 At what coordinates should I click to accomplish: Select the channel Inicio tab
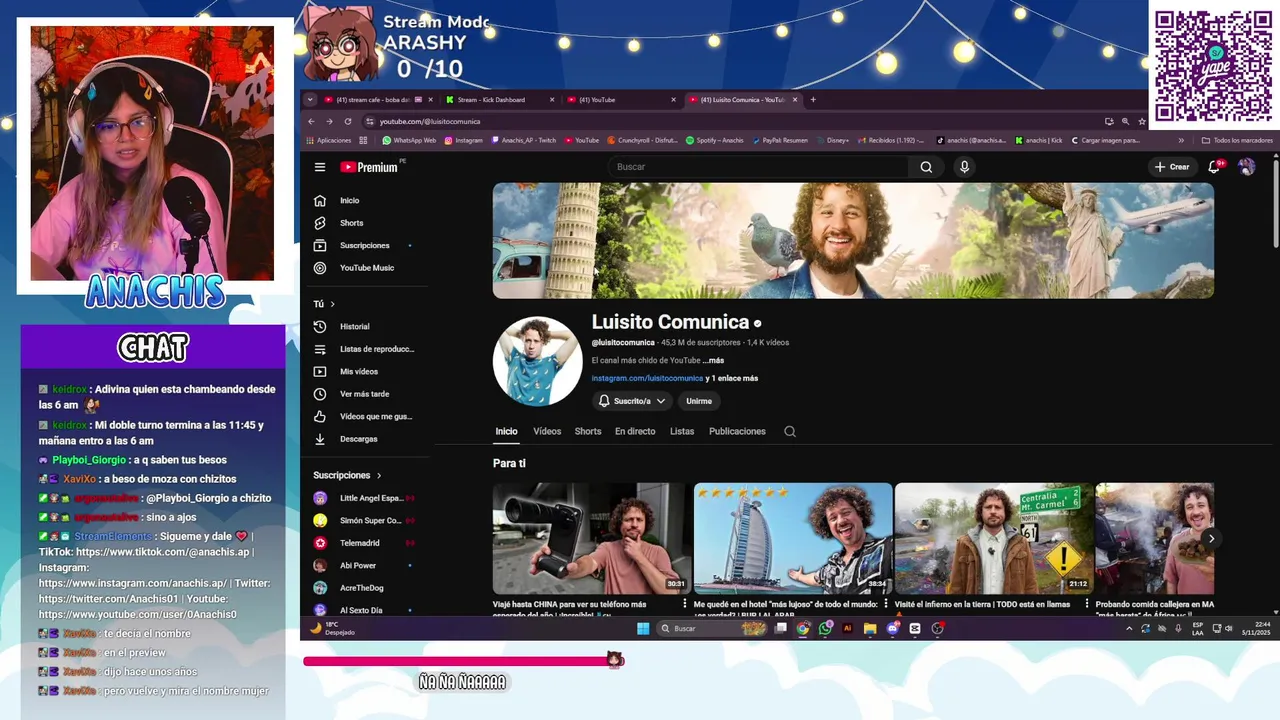pos(506,432)
